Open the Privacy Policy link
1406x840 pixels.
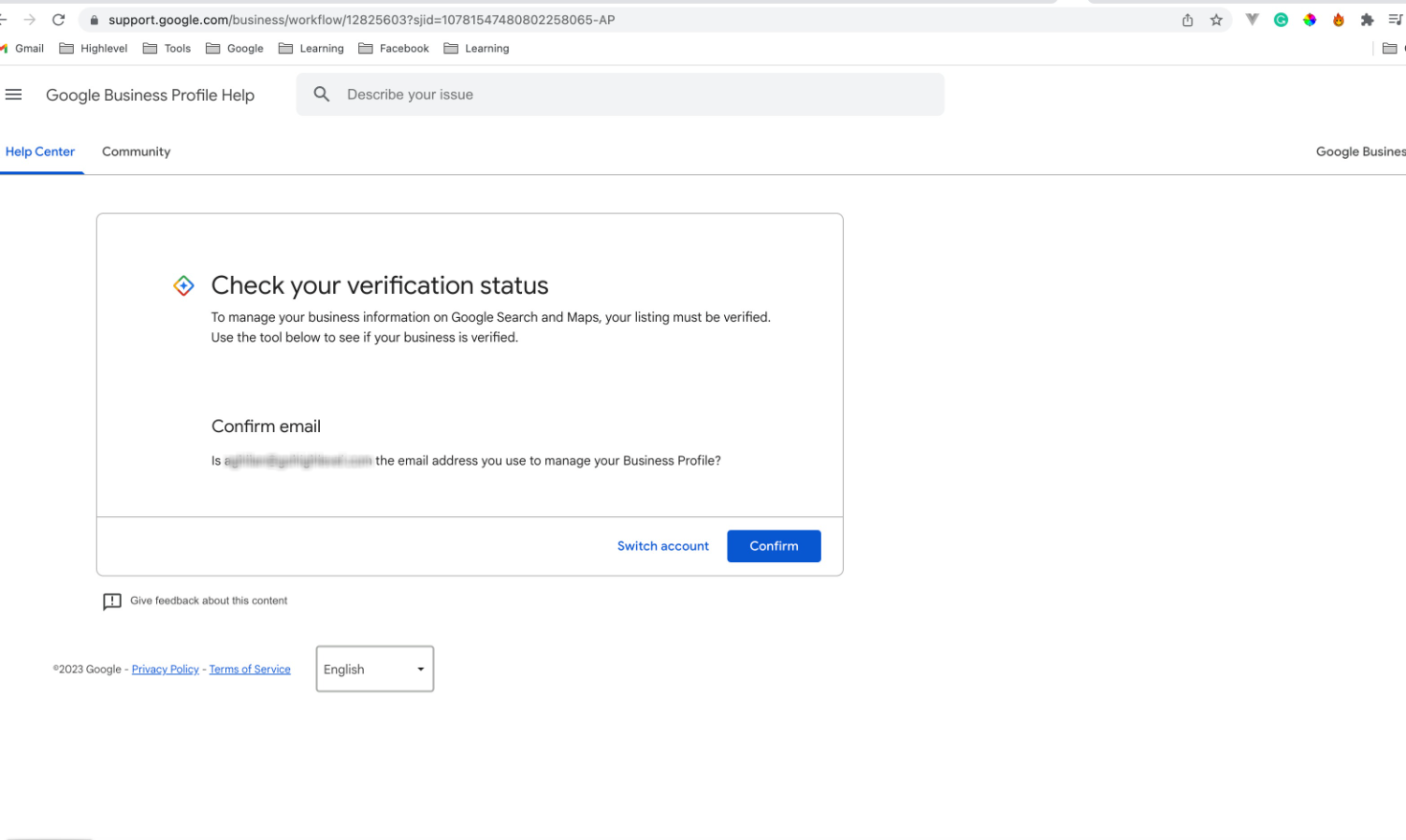166,670
